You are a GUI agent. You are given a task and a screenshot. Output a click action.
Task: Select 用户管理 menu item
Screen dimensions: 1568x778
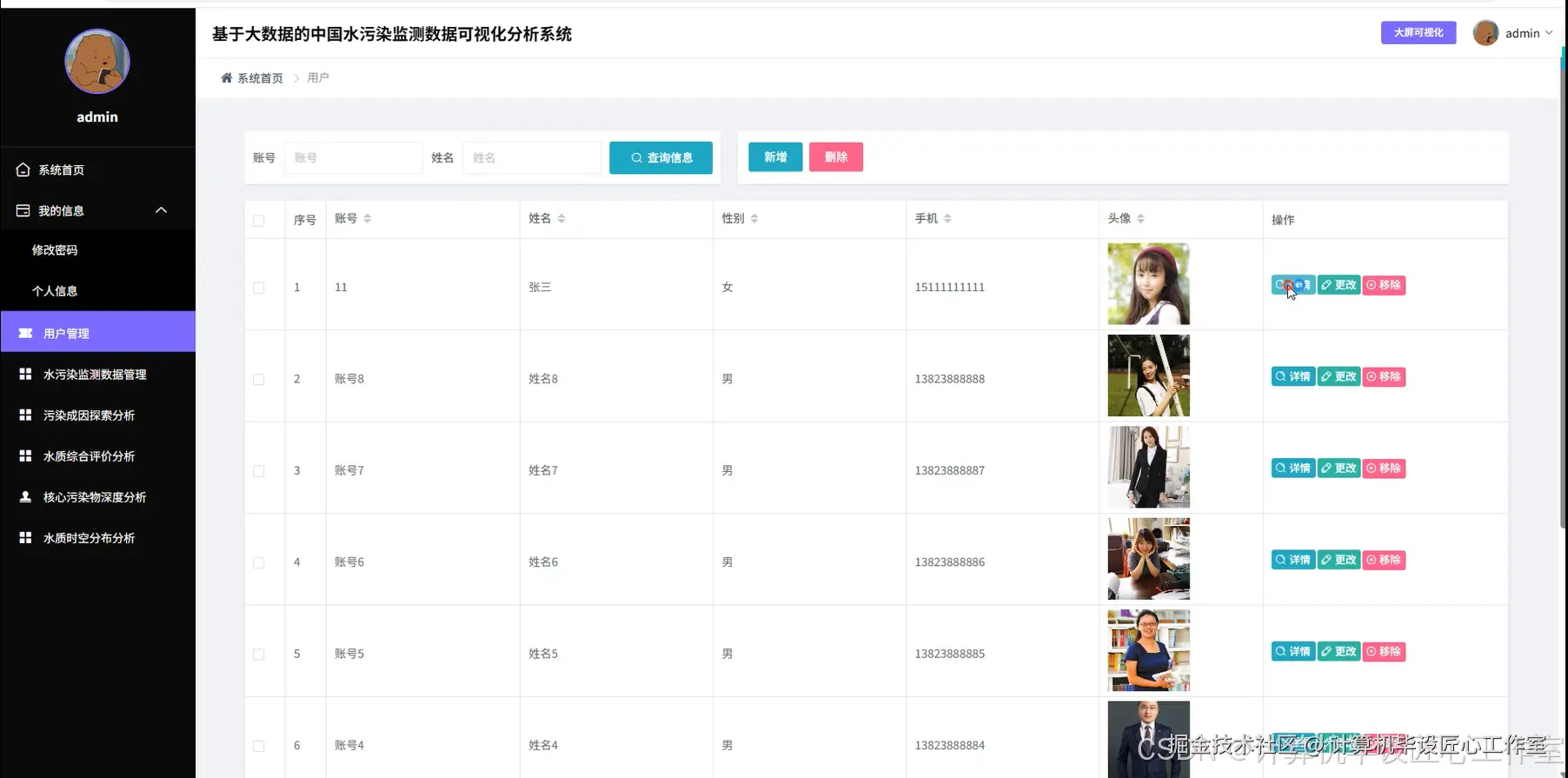[97, 332]
